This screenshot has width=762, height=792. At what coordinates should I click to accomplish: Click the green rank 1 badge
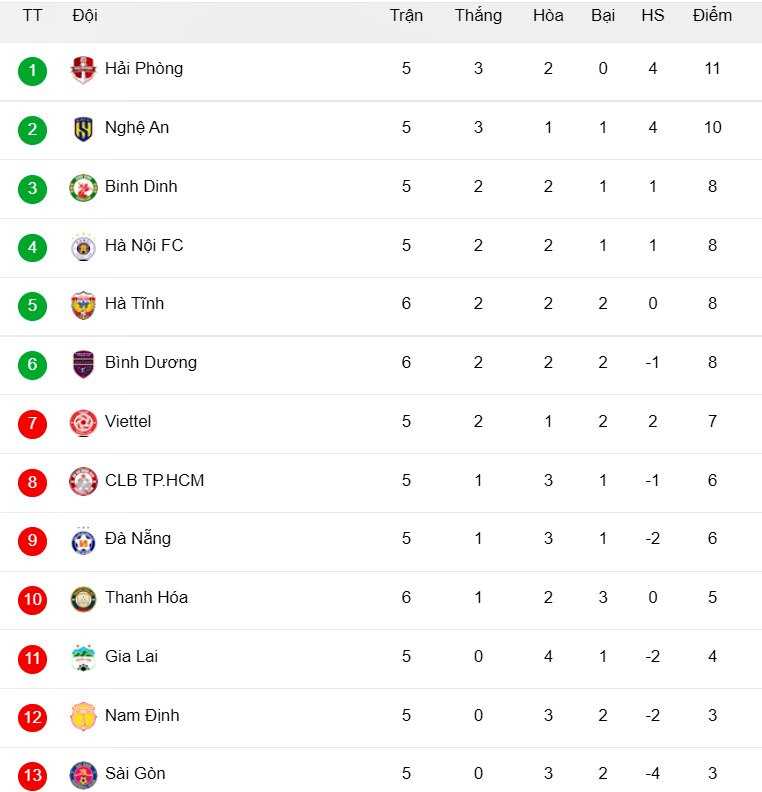pos(32,71)
